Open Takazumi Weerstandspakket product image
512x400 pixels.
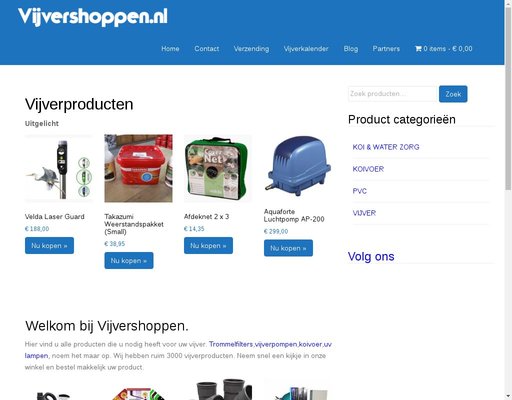(138, 168)
